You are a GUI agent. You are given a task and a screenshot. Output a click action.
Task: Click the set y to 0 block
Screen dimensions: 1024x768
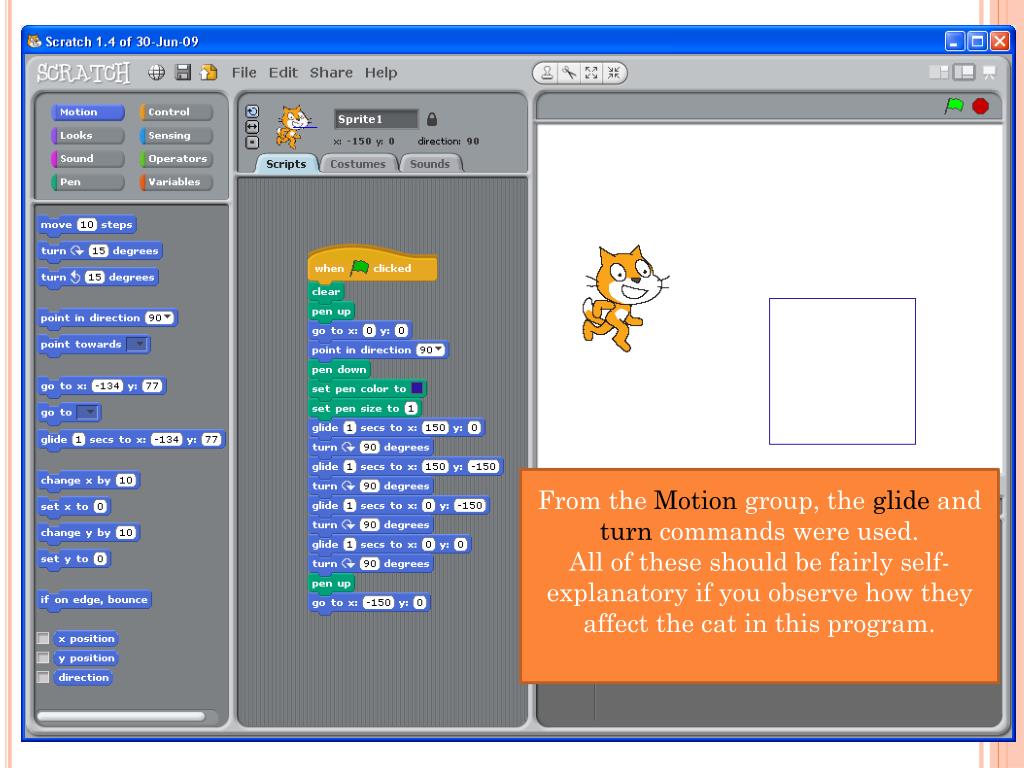[x=74, y=559]
